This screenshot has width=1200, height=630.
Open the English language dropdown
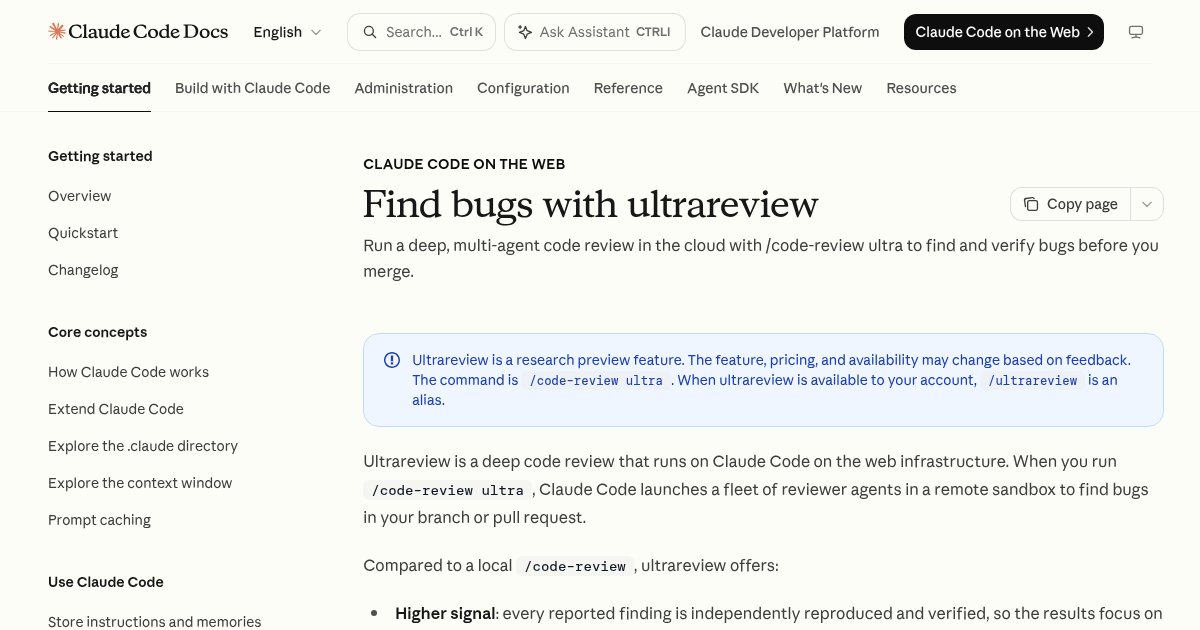[288, 32]
